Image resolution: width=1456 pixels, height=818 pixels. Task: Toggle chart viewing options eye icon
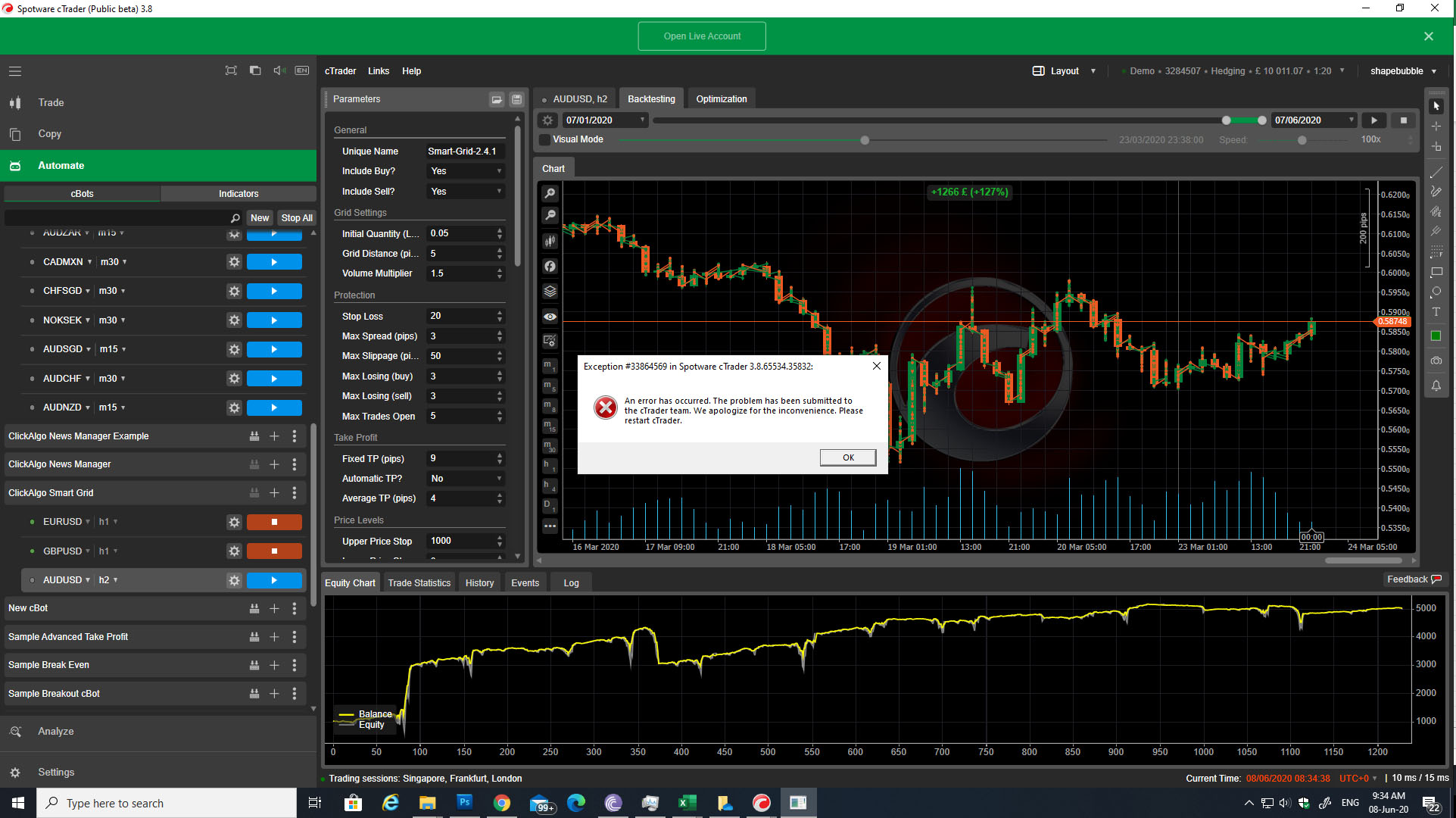tap(550, 317)
